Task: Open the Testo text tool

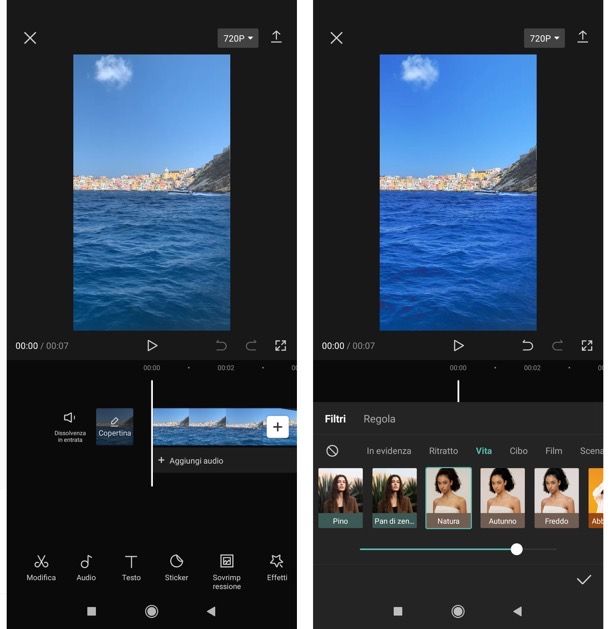Action: [x=131, y=568]
